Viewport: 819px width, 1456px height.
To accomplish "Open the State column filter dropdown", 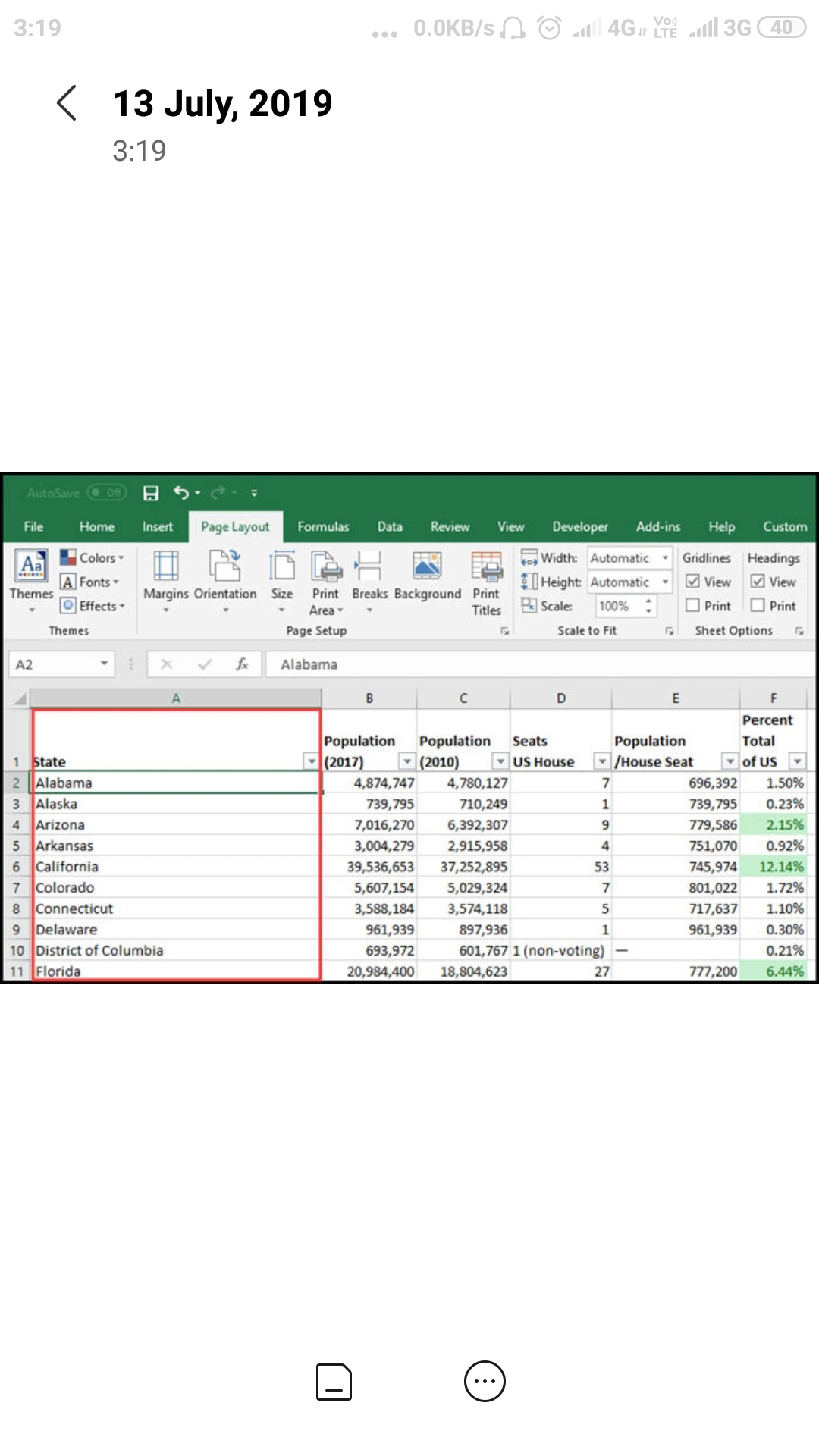I will pos(311,761).
